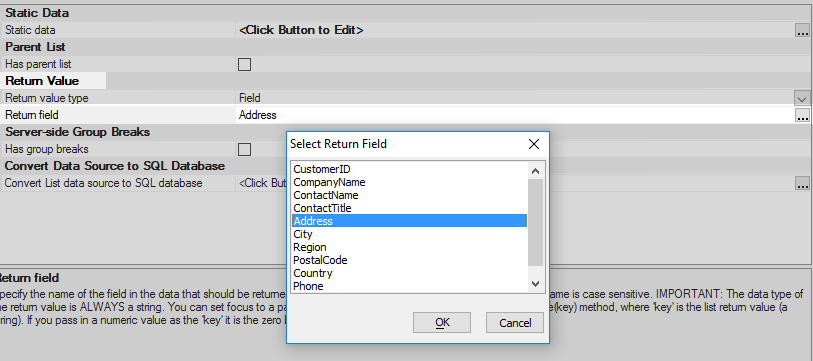
Task: Click Convert List data source to SQL database label
Action: coord(104,183)
